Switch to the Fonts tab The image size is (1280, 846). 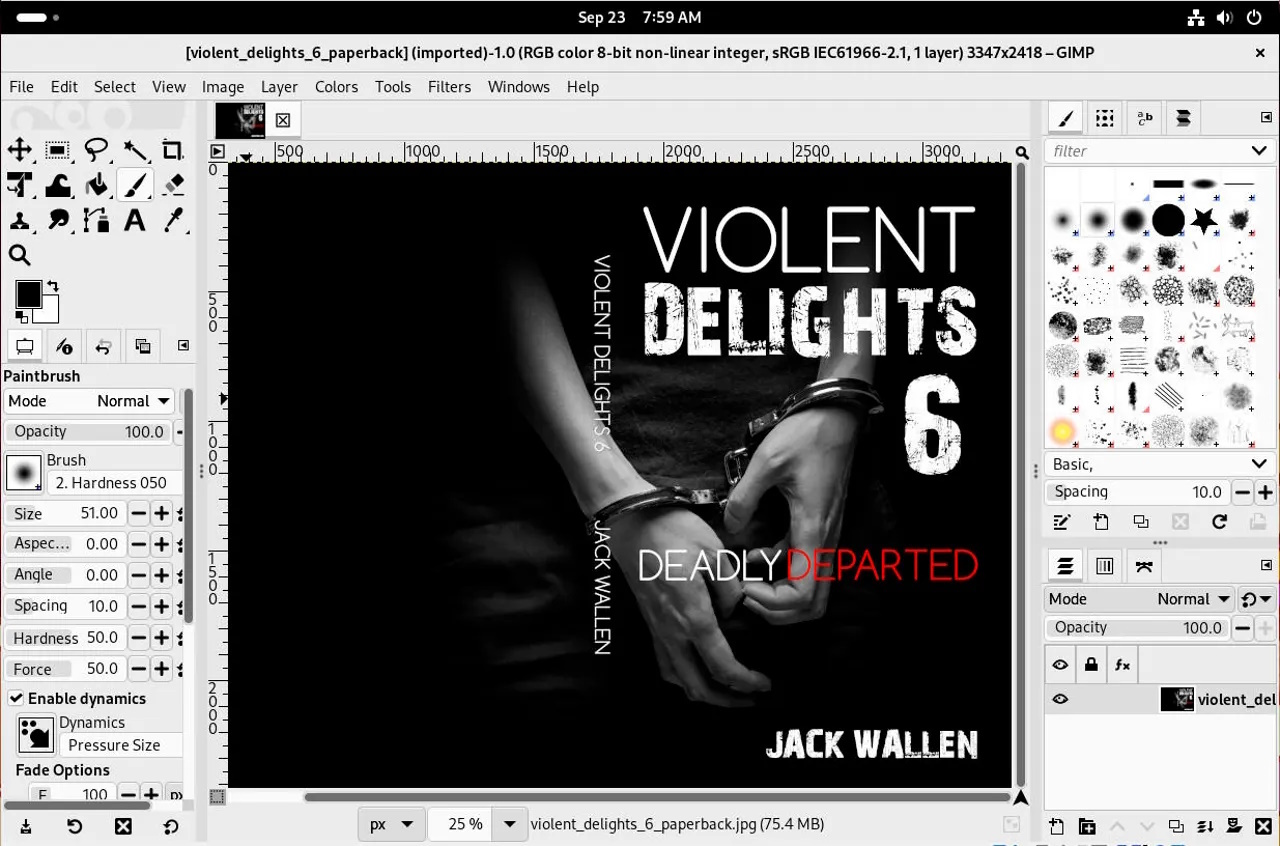click(x=1145, y=119)
